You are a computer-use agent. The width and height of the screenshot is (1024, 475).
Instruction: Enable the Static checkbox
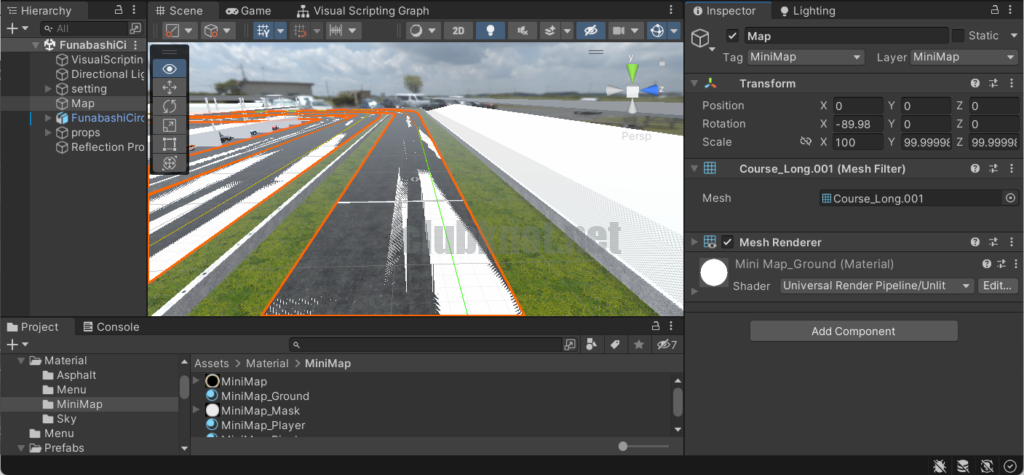[958, 36]
